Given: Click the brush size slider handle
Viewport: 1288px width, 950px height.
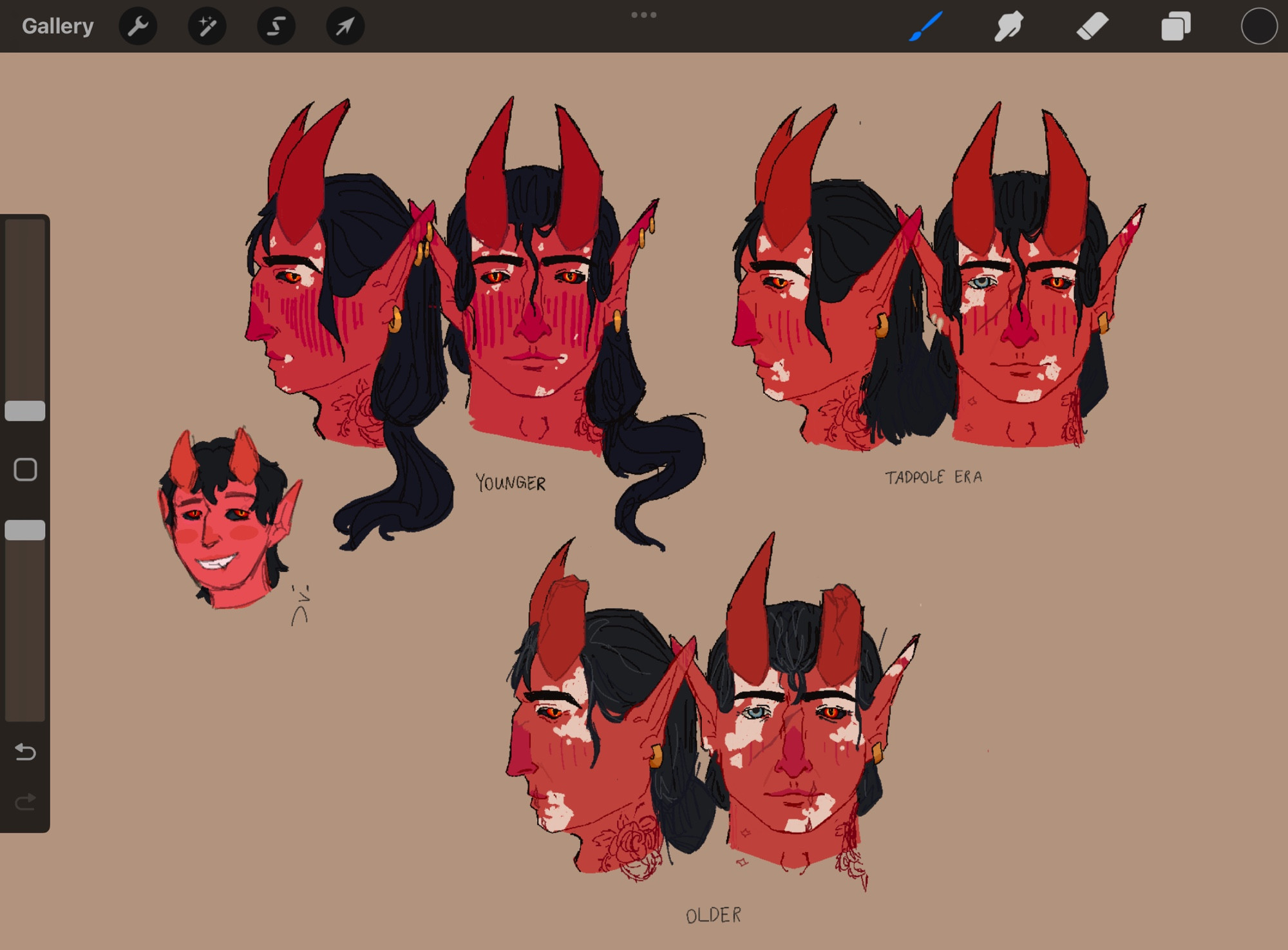Looking at the screenshot, I should click(25, 410).
